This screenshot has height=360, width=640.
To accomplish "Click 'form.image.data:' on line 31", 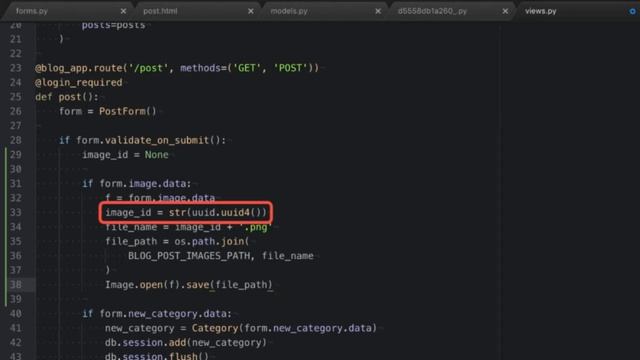I will click(x=145, y=184).
